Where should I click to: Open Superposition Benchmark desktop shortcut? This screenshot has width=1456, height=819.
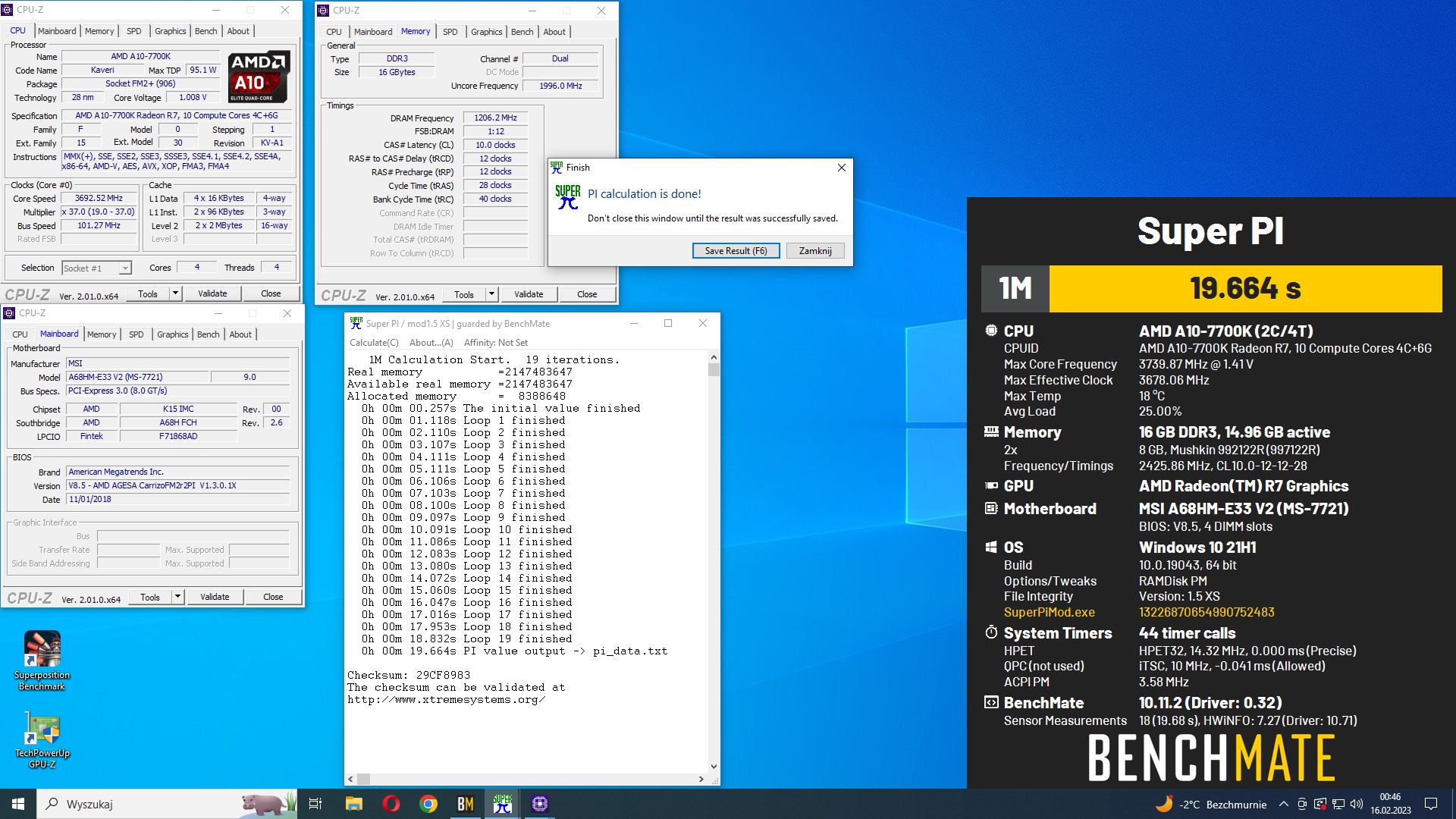click(42, 661)
